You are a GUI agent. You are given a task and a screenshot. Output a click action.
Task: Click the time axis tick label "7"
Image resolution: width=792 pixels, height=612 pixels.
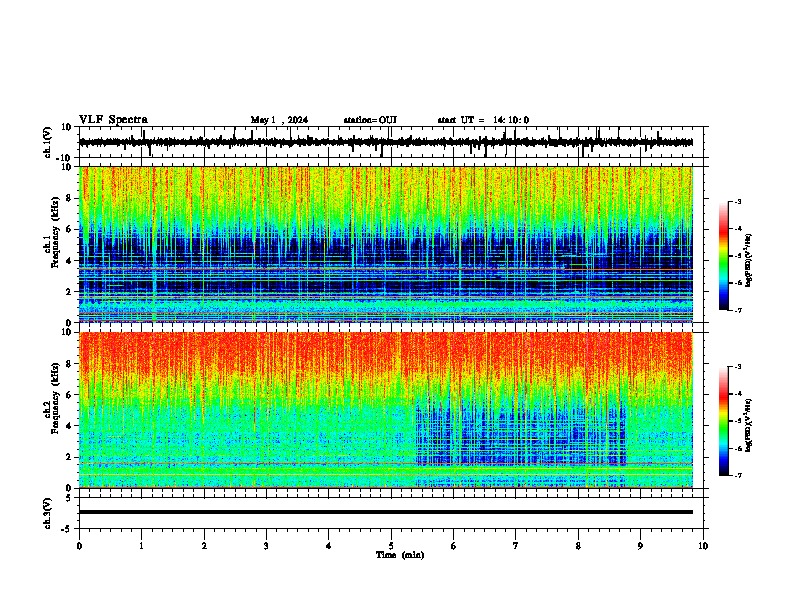(516, 546)
